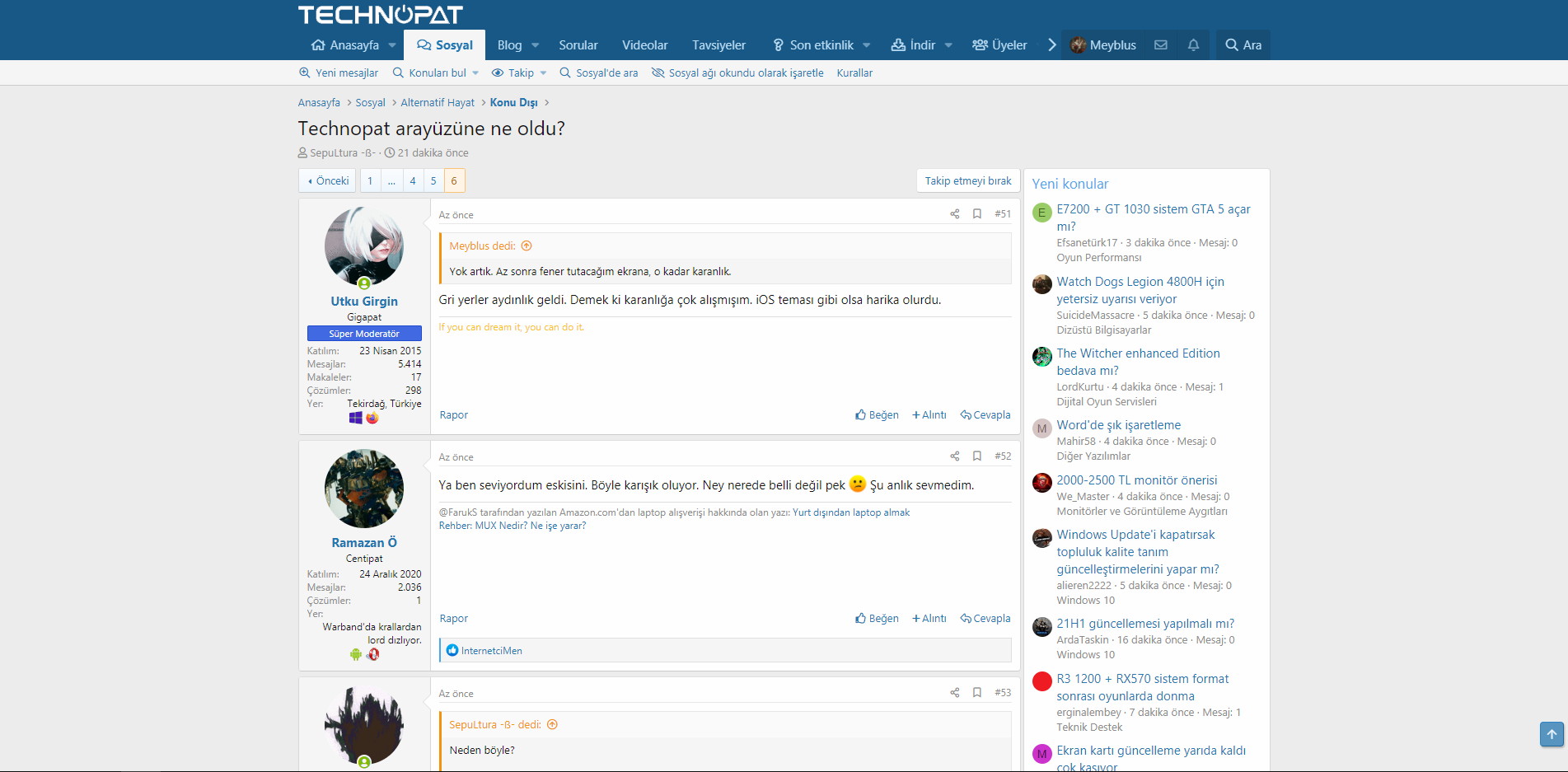Open Alternatif Hayat breadcrumb
Image resolution: width=1568 pixels, height=772 pixels.
coord(438,103)
